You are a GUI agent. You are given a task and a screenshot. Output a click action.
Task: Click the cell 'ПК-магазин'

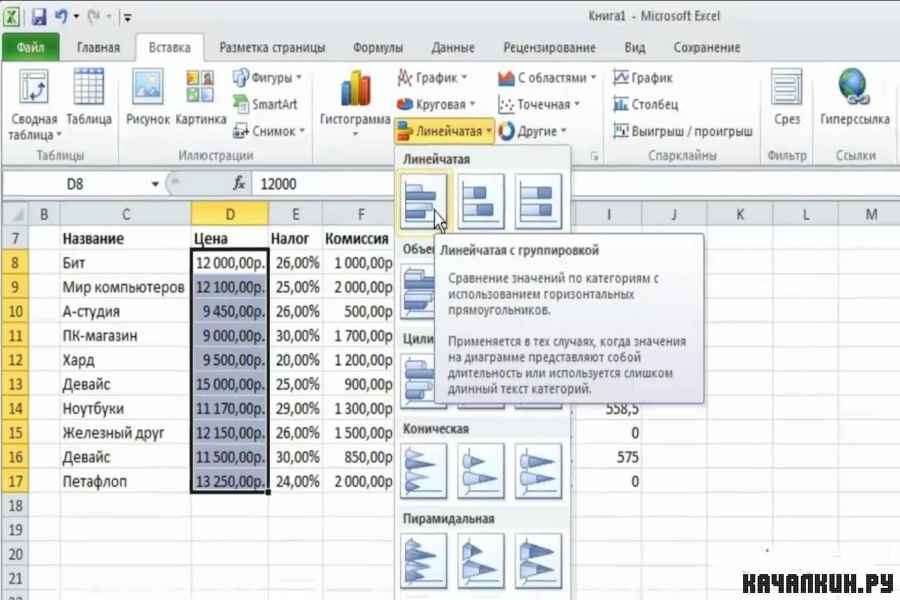pos(125,336)
